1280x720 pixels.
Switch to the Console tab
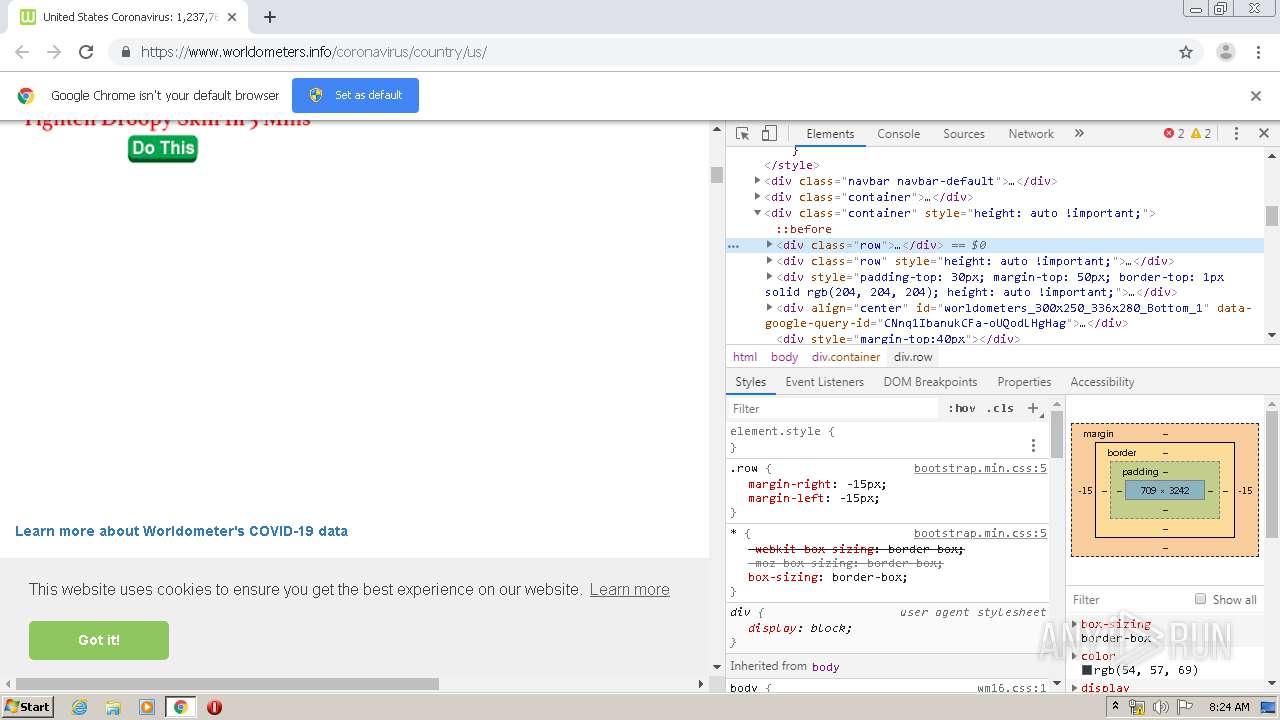898,133
